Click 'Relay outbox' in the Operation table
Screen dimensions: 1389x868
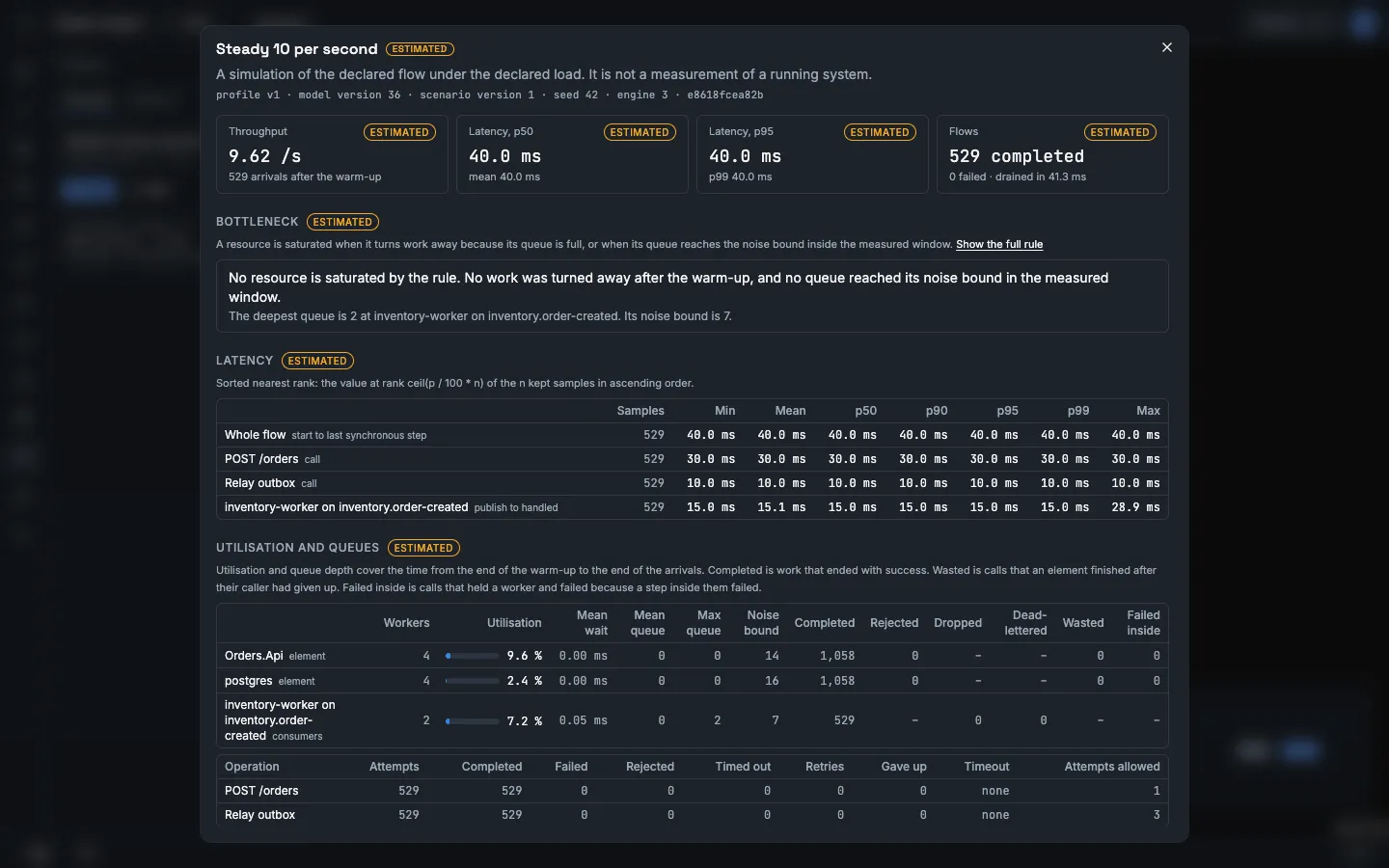(260, 815)
